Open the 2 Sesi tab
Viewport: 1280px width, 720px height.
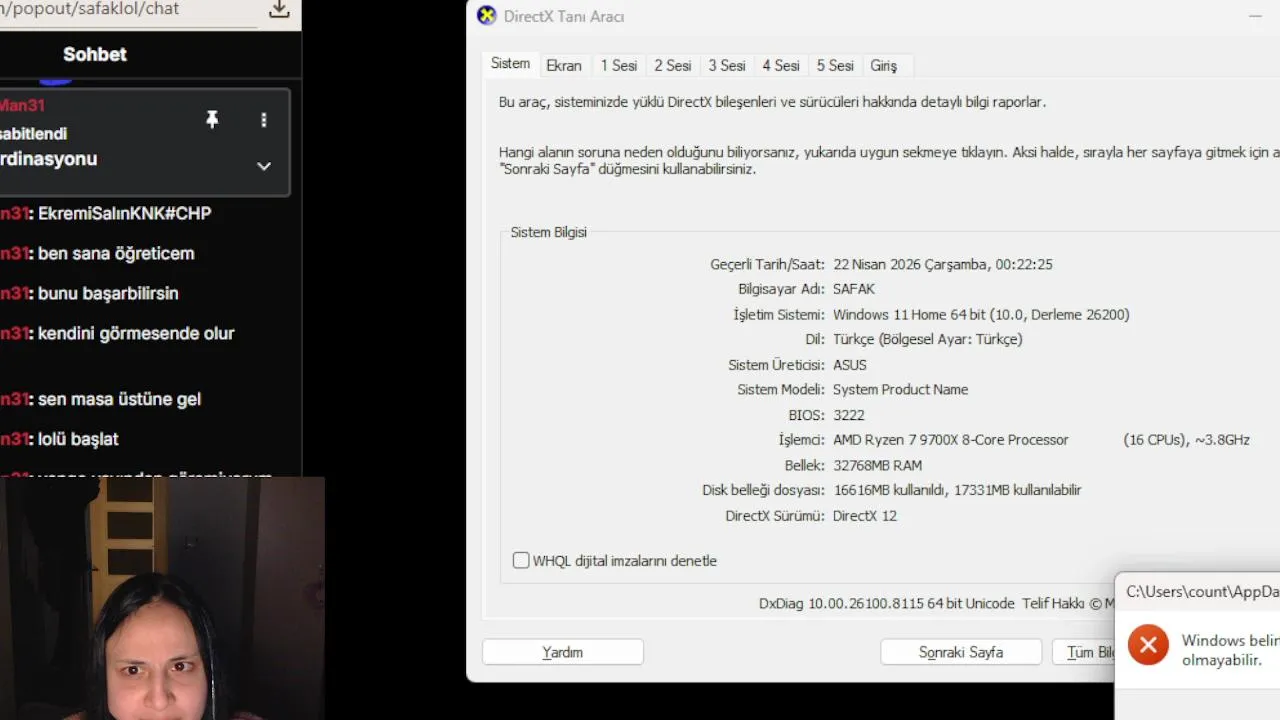coord(672,65)
